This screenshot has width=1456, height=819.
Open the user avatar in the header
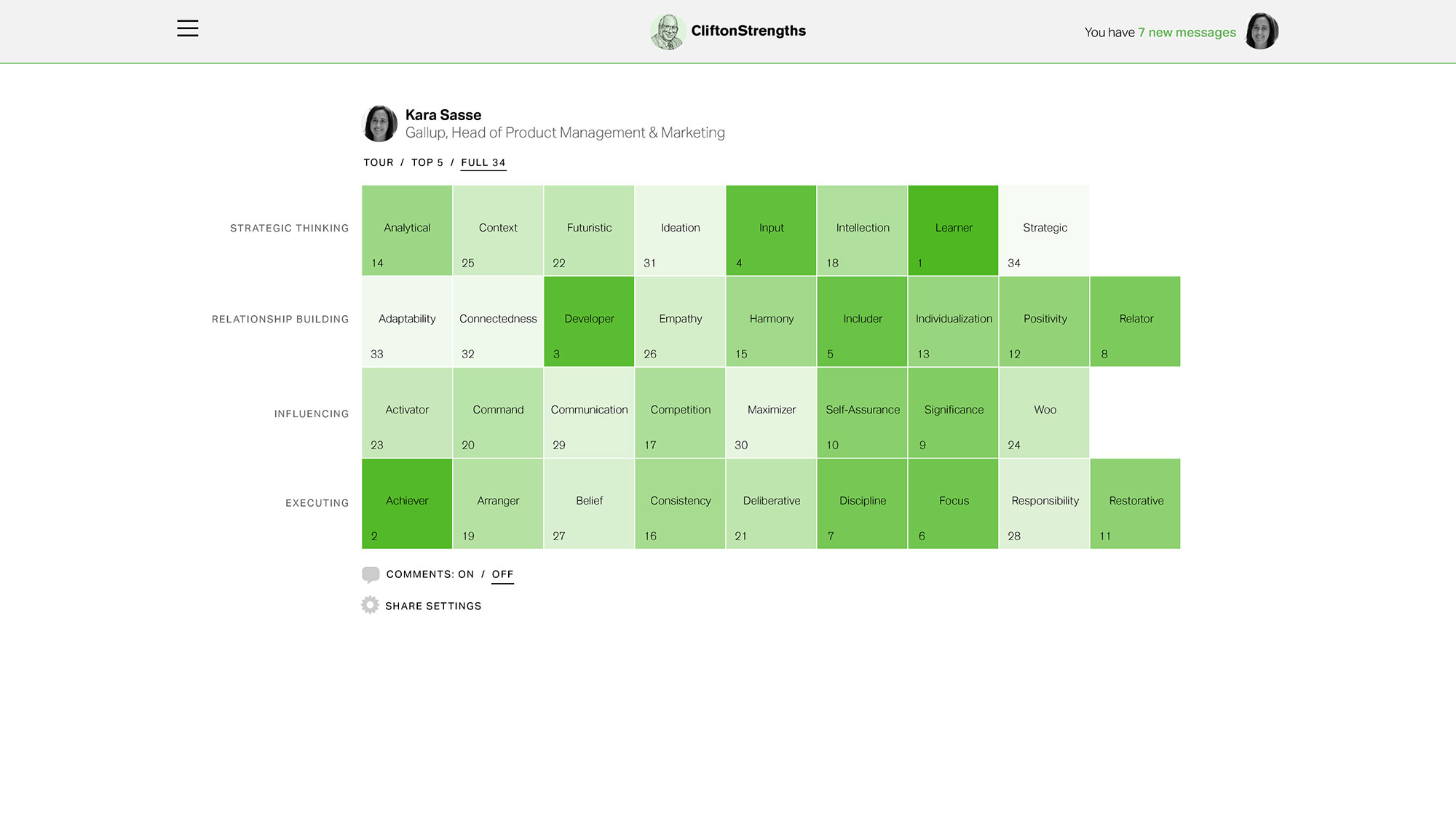[x=1262, y=31]
